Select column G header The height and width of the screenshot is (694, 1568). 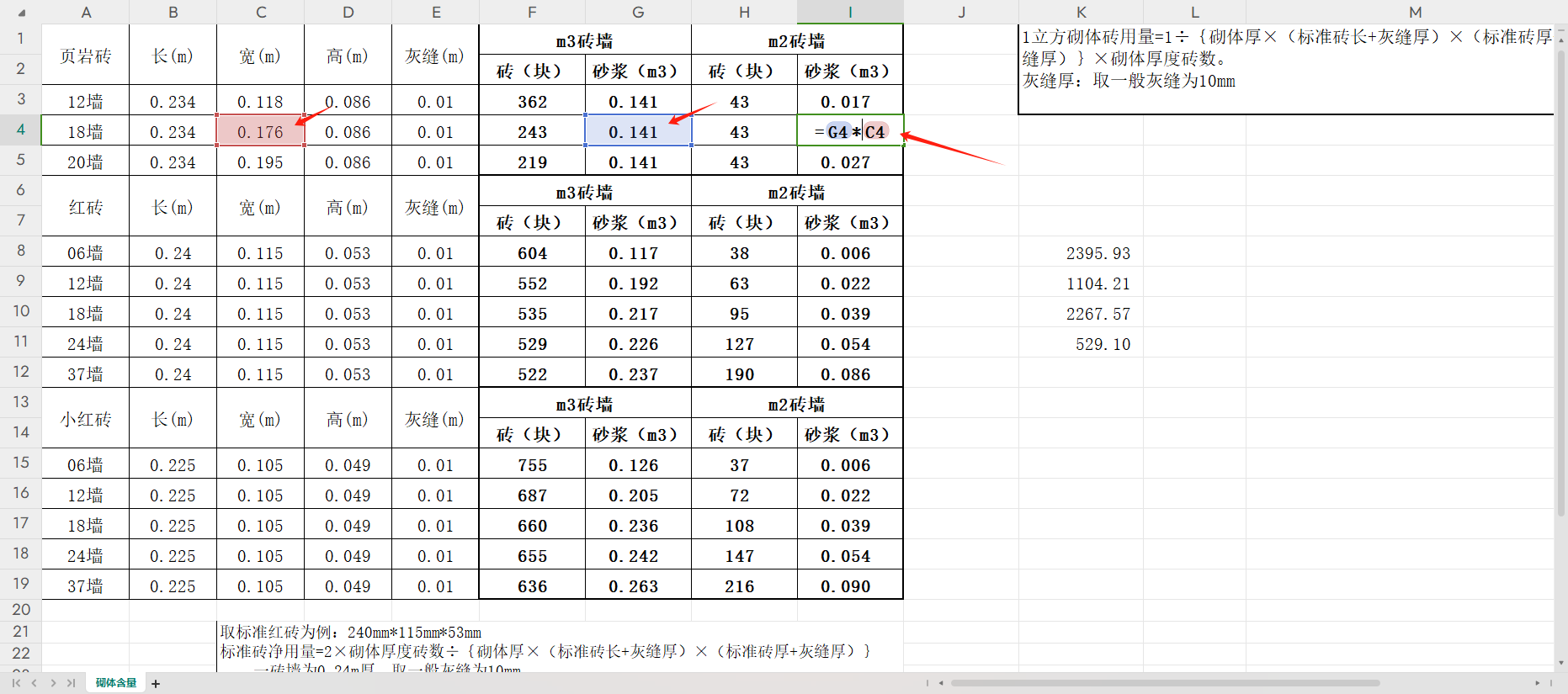638,12
